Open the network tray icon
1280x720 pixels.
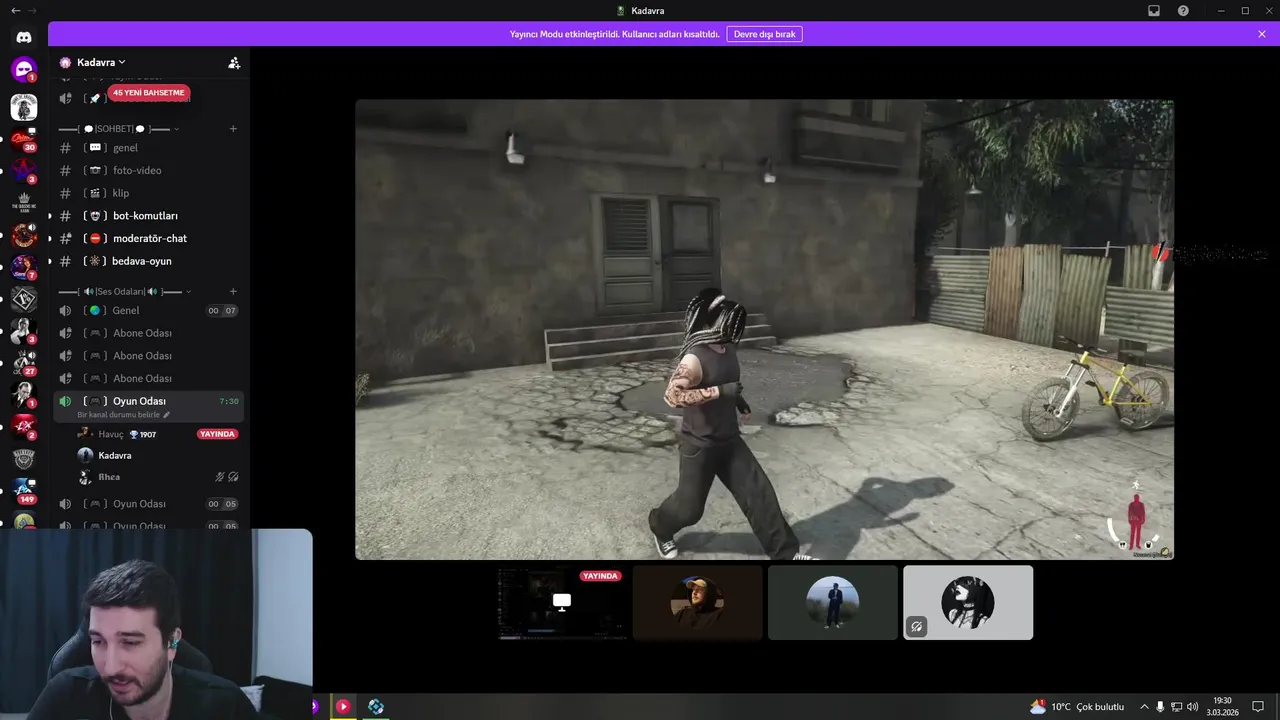1176,707
